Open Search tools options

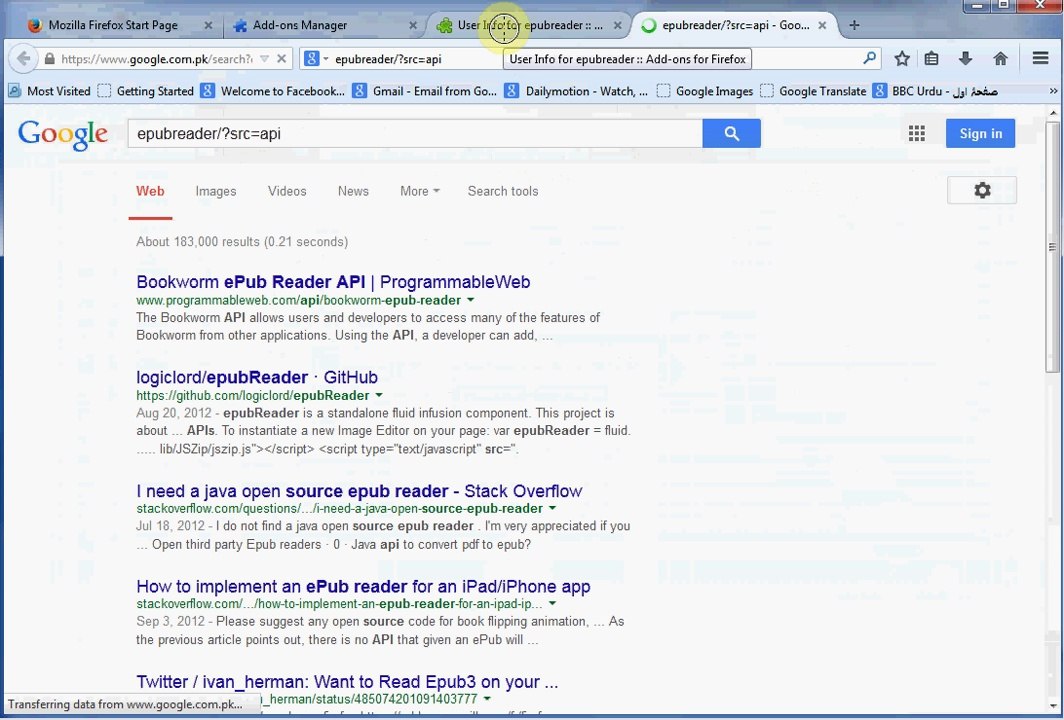503,191
